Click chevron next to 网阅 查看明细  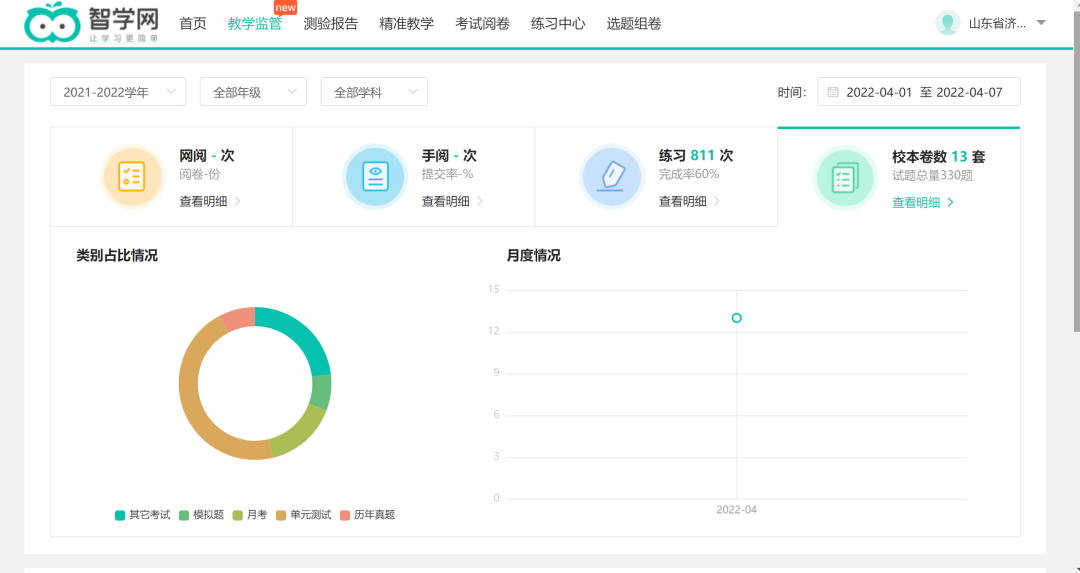238,201
